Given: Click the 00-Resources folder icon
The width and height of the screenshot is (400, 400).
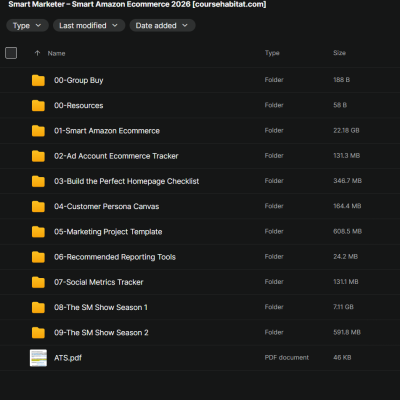Looking at the screenshot, I should click(x=38, y=106).
